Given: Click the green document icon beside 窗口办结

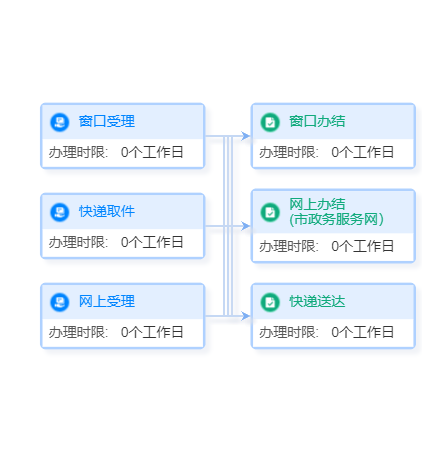Looking at the screenshot, I should point(270,122).
